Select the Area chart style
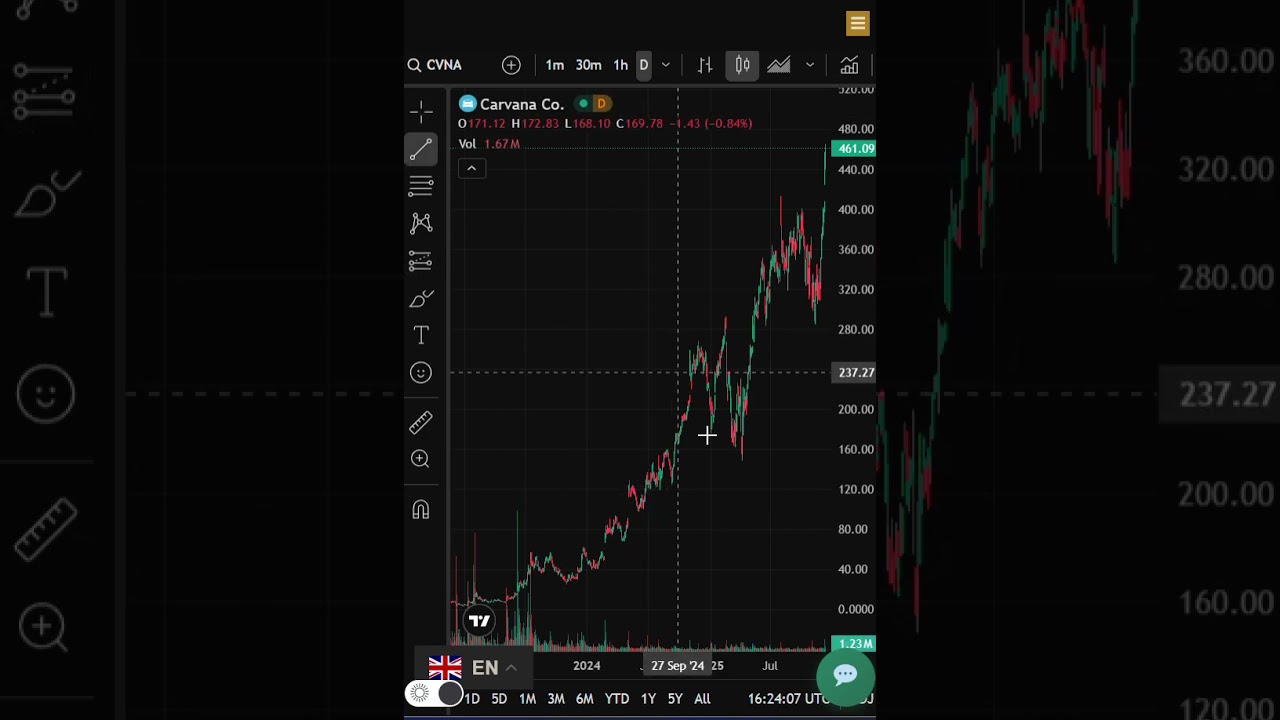1280x720 pixels. (x=779, y=65)
